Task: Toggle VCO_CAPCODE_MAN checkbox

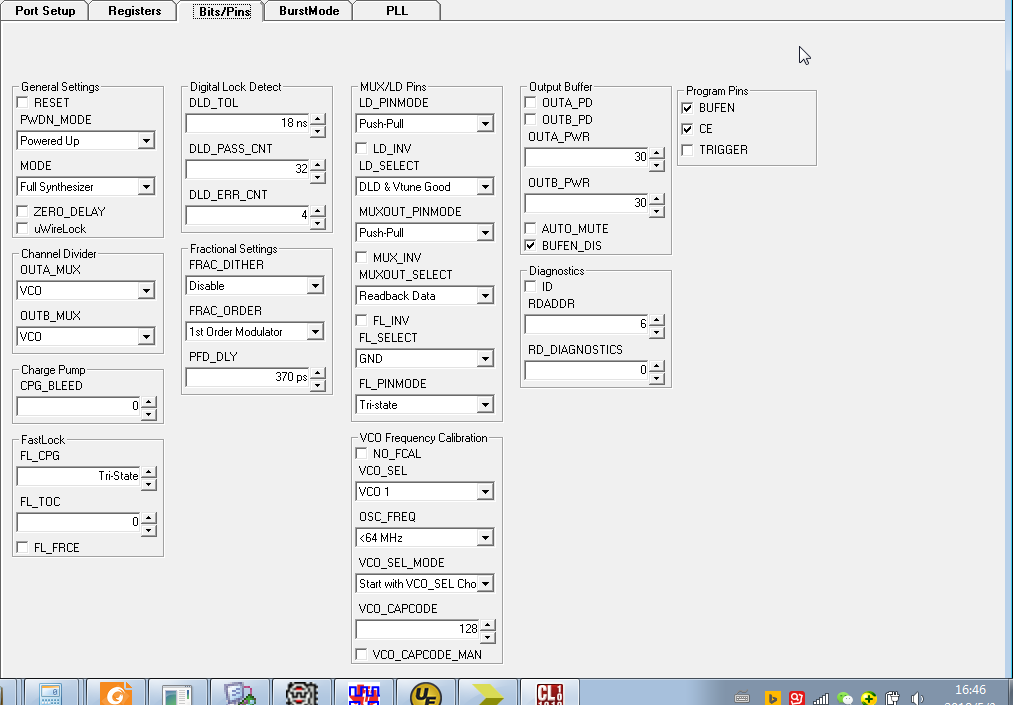Action: point(362,654)
